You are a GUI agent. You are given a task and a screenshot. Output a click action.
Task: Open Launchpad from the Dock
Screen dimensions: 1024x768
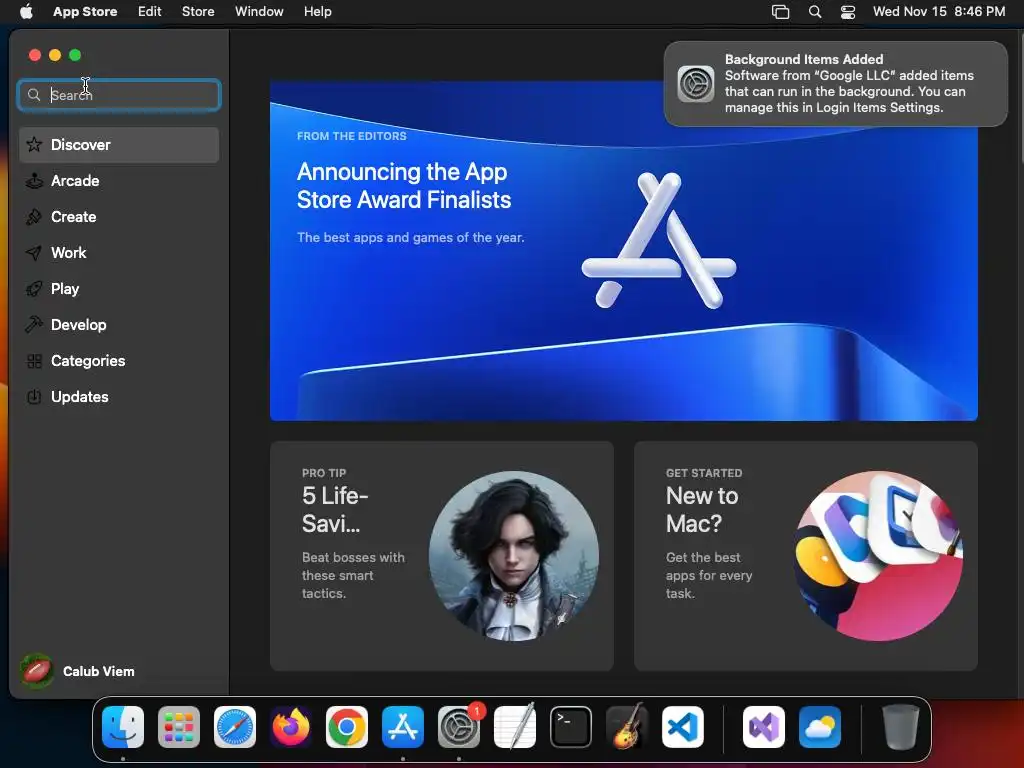[x=179, y=727]
